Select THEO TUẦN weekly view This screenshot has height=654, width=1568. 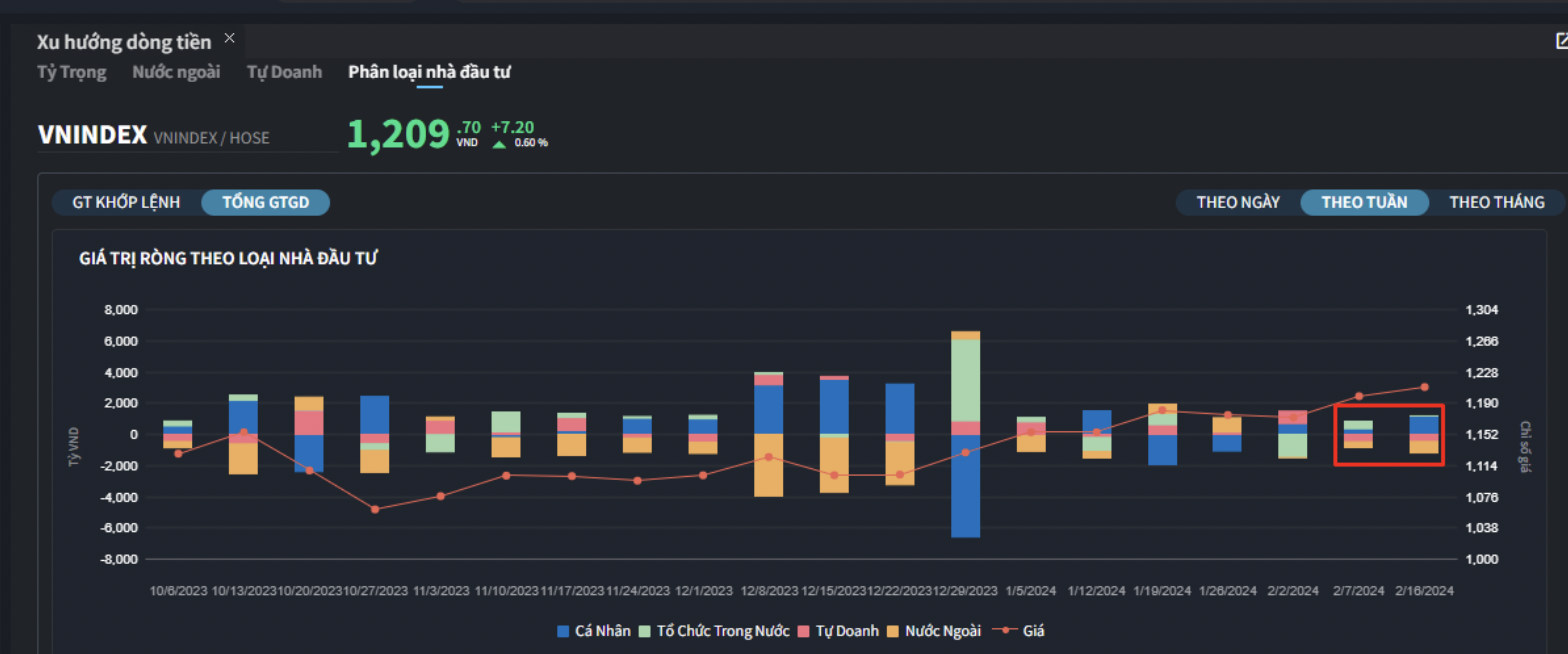point(1364,202)
